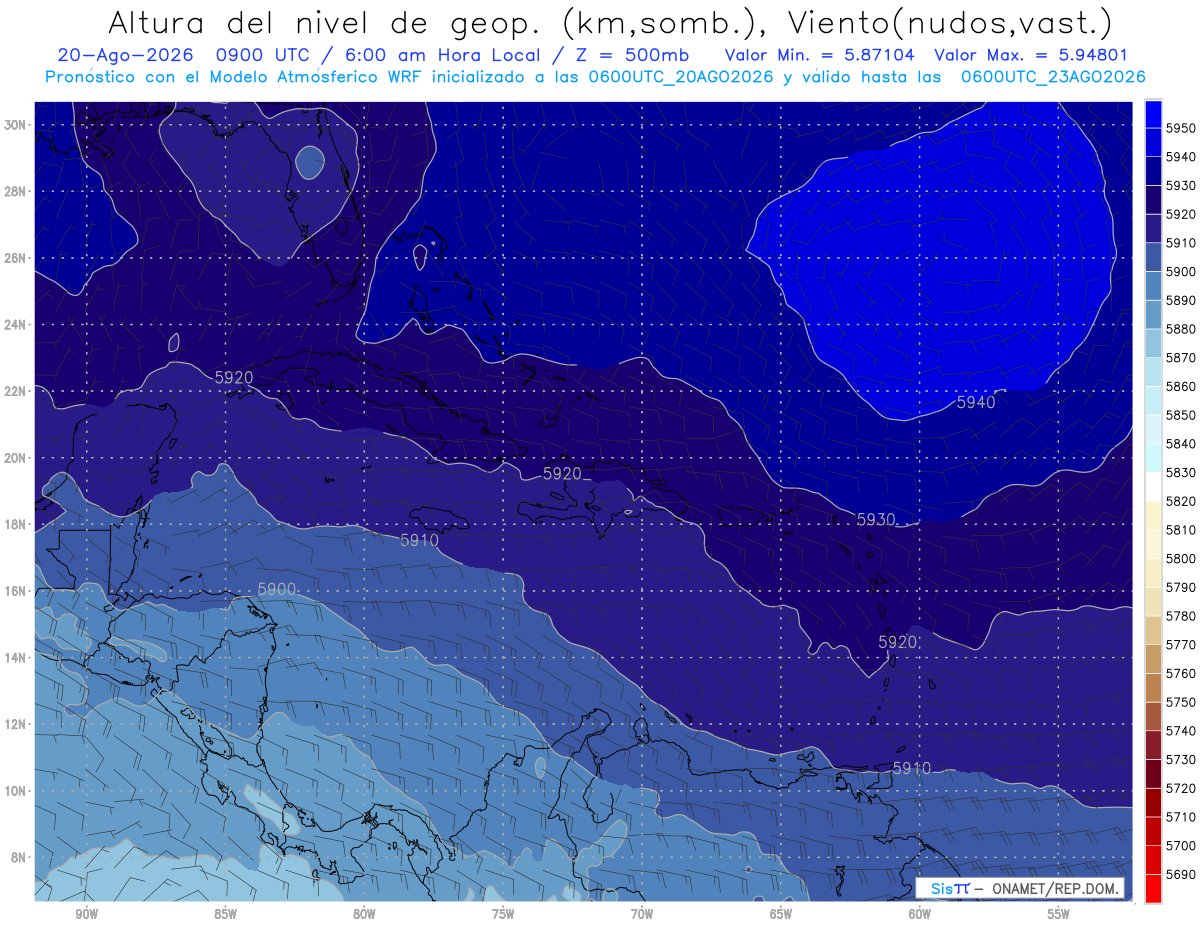Click the 8N latitude axis label
1200x927 pixels.
pyautogui.click(x=20, y=858)
